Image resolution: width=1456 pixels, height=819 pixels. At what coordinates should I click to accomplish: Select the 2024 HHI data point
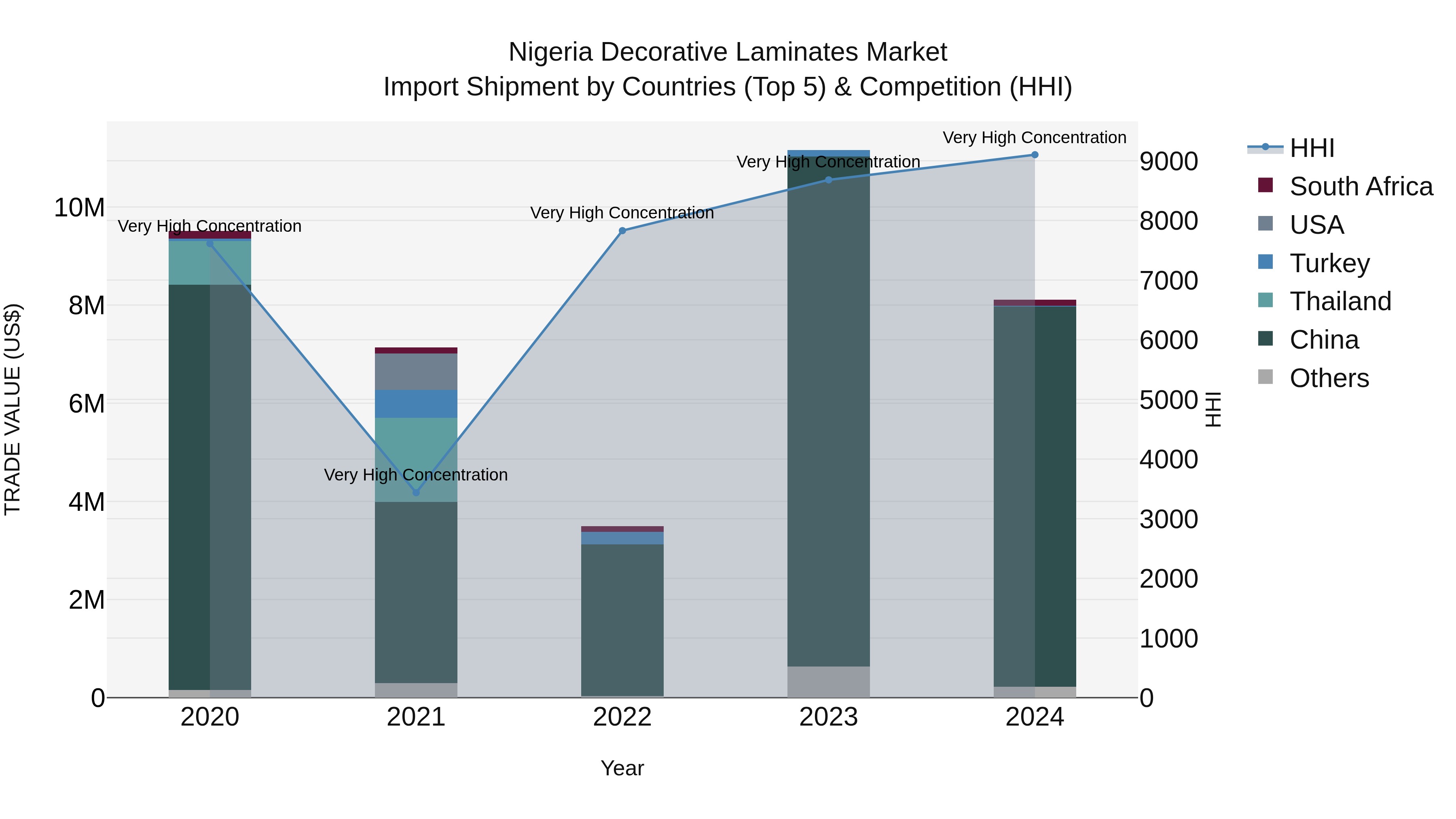tap(1035, 155)
